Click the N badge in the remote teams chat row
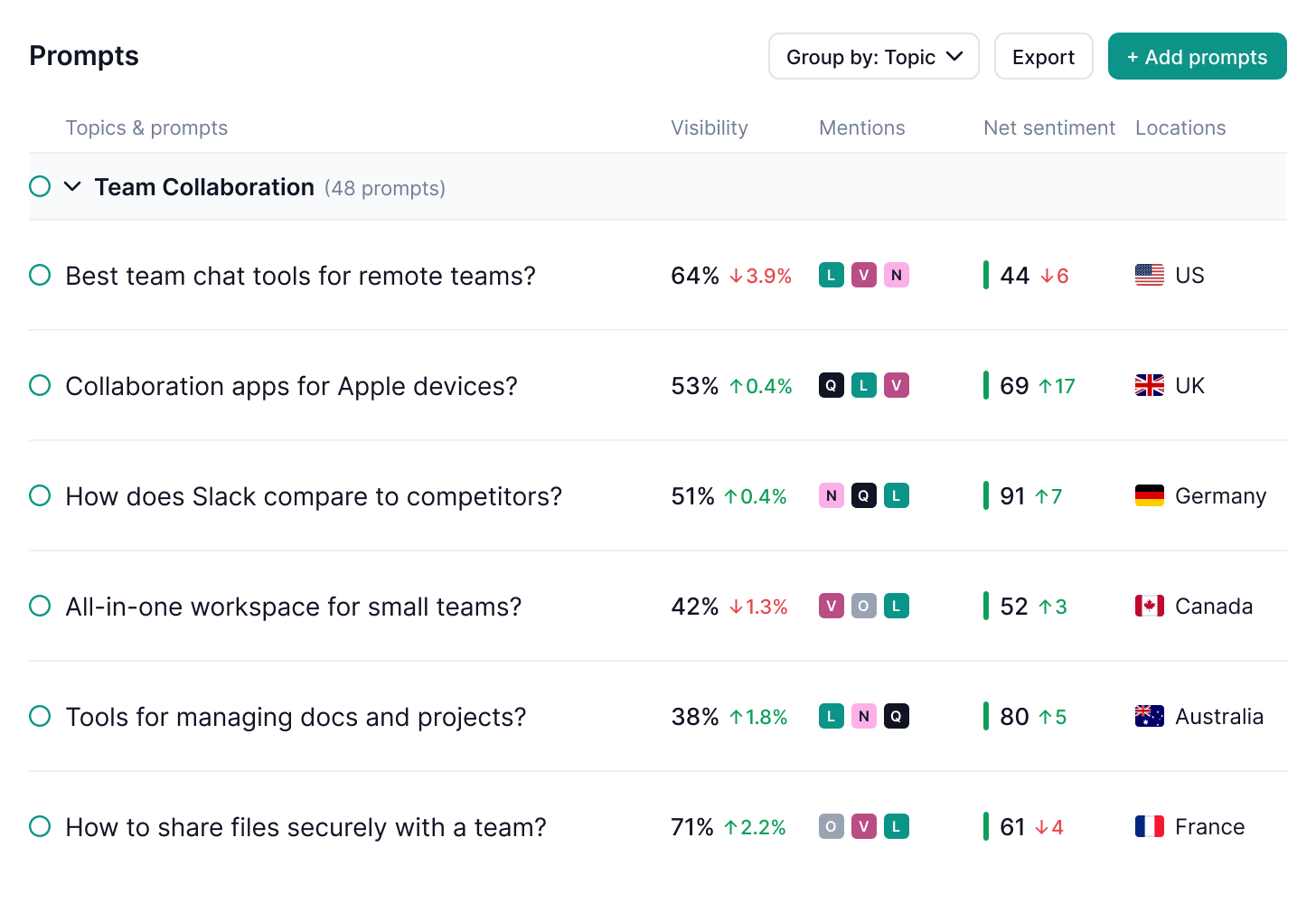Image resolution: width=1316 pixels, height=913 pixels. [x=897, y=275]
